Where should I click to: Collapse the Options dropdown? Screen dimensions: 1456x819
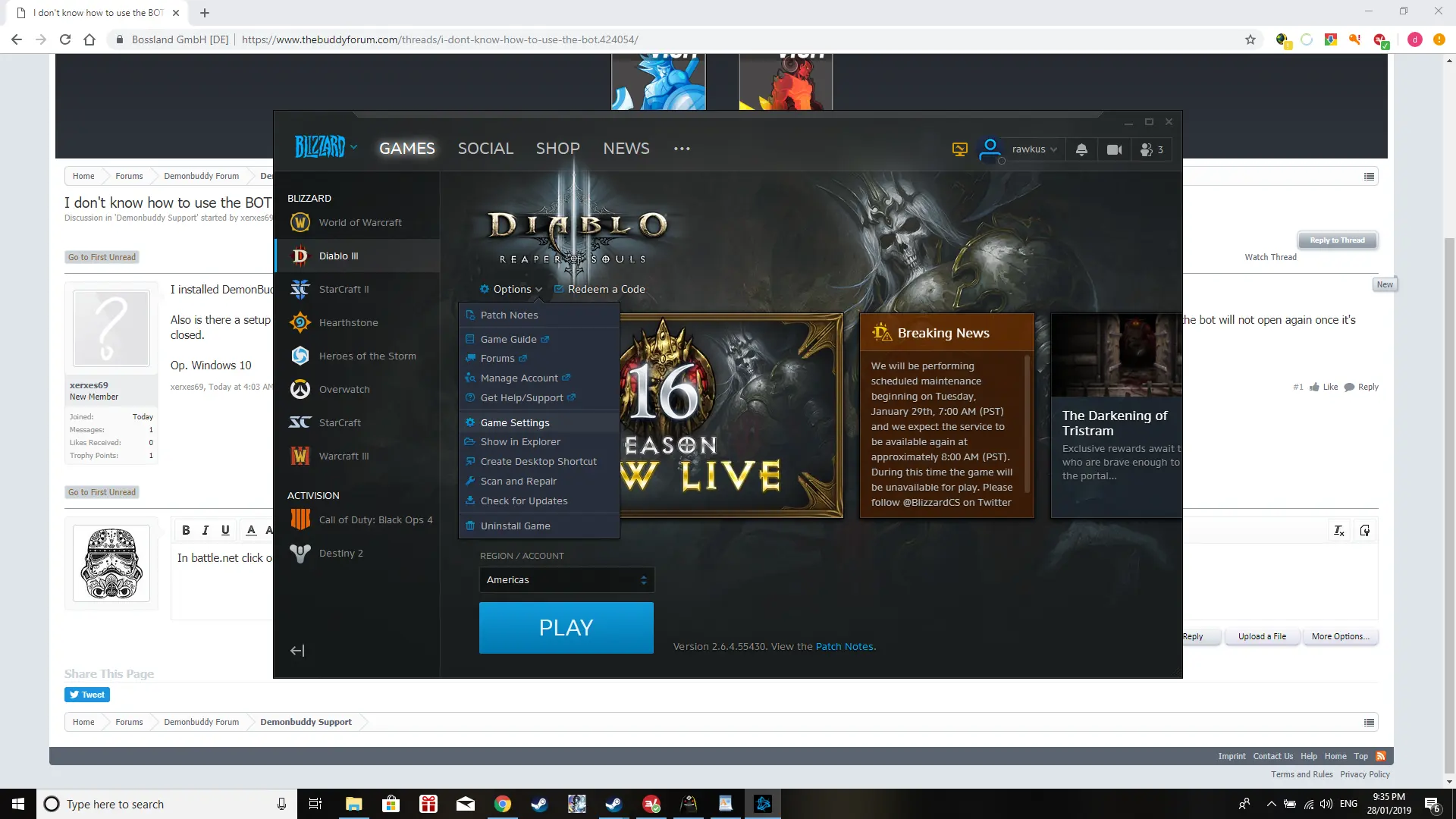pos(511,289)
